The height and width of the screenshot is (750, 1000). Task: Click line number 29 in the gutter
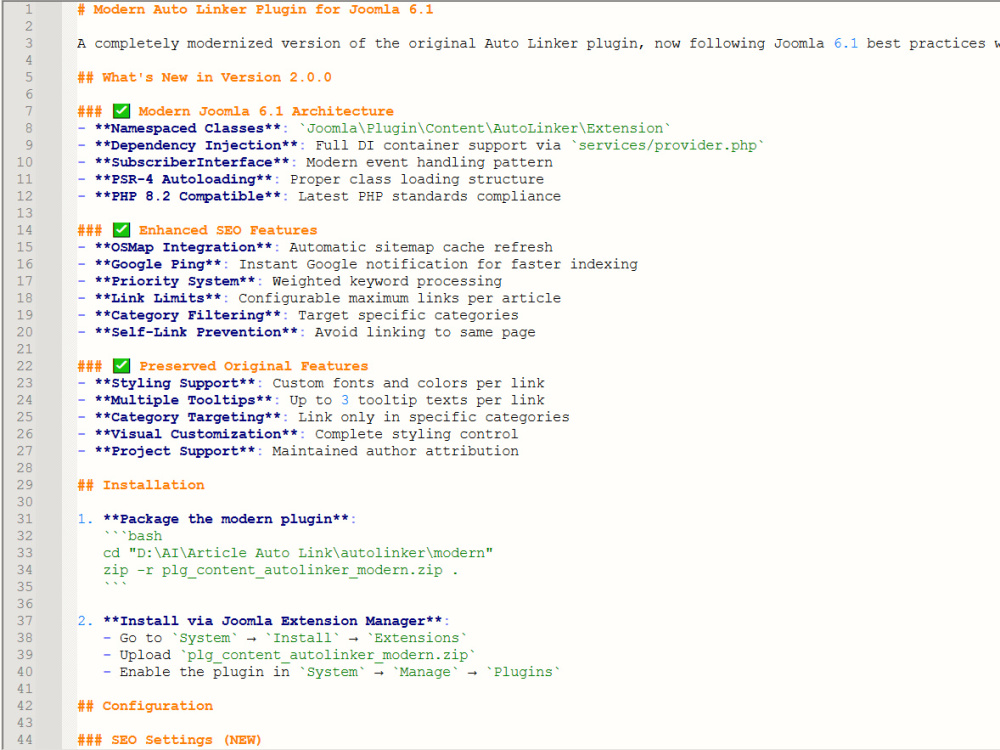25,485
